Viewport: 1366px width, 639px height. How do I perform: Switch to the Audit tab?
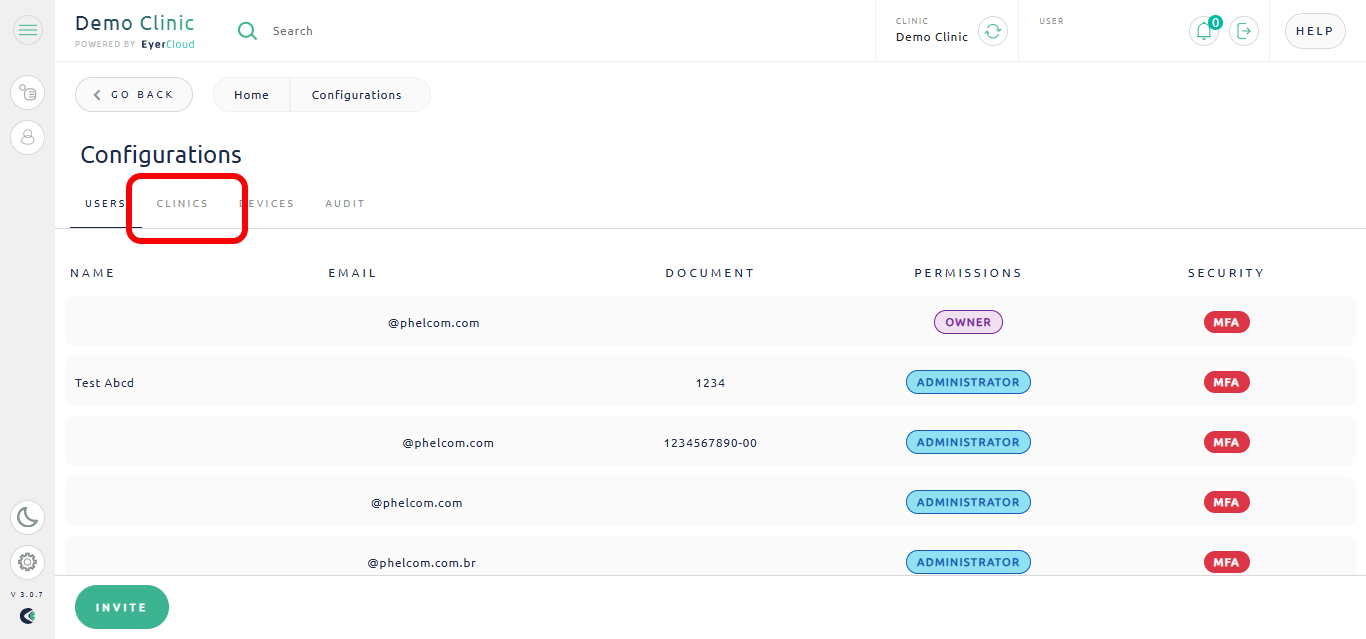point(345,204)
